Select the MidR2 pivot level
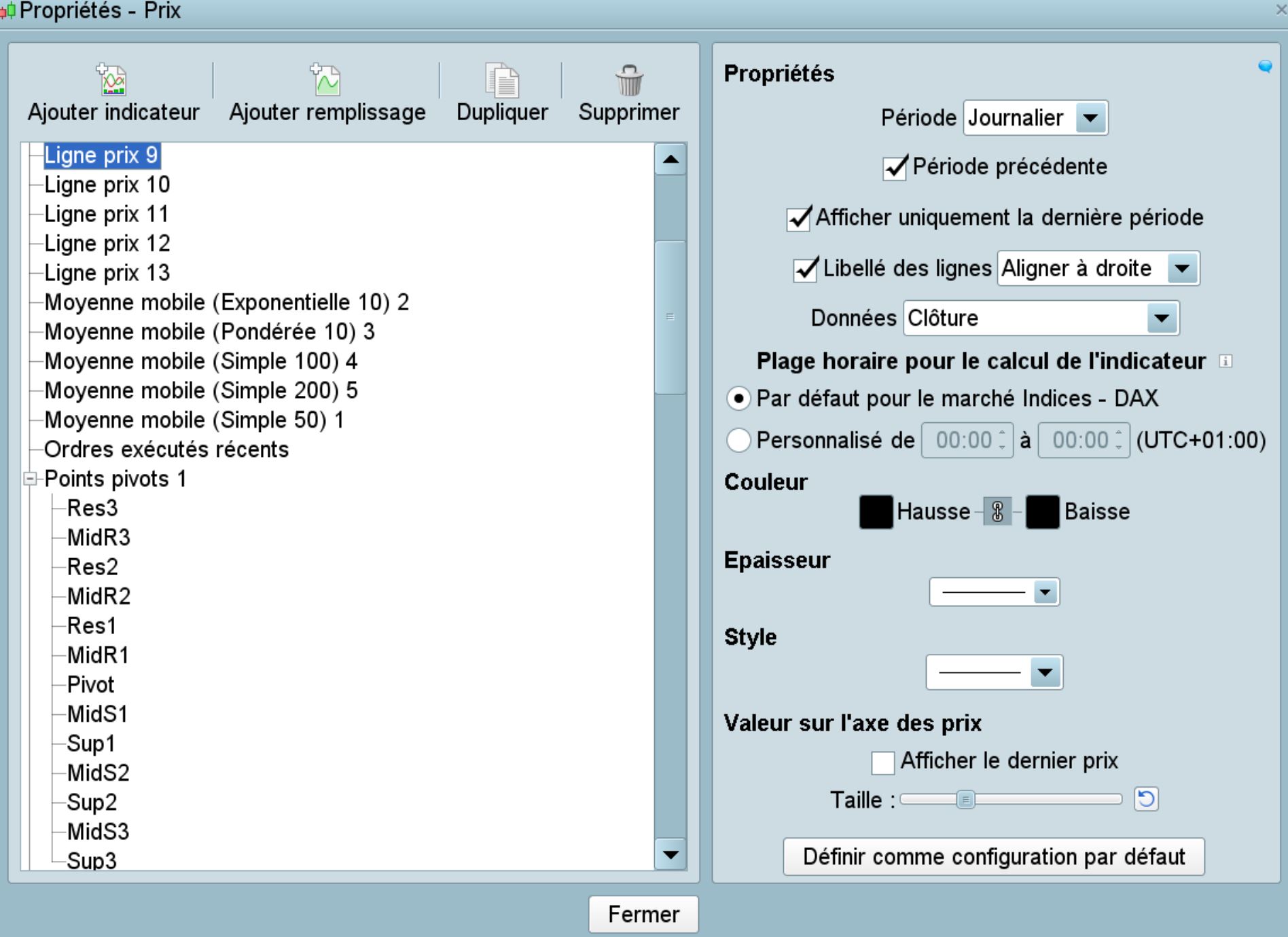The height and width of the screenshot is (937, 1288). pyautogui.click(x=99, y=597)
